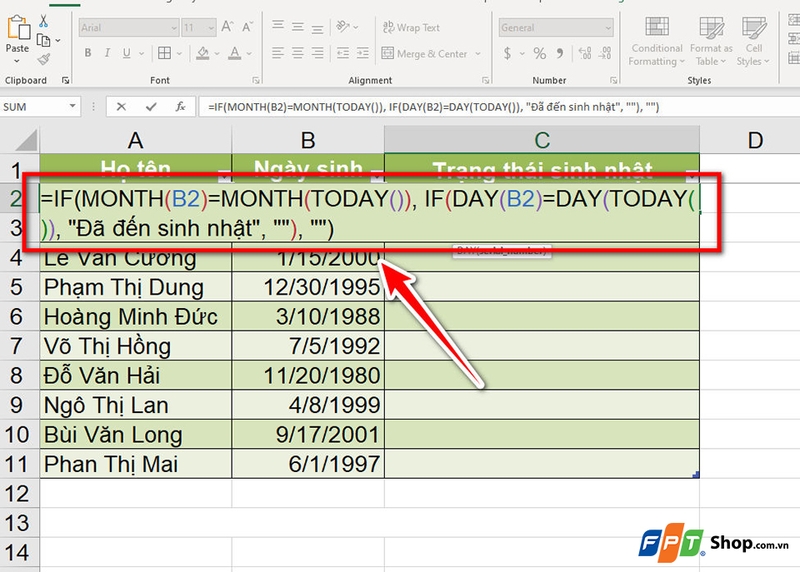Open Number group dialog launcher
The height and width of the screenshot is (572, 800).
click(613, 80)
